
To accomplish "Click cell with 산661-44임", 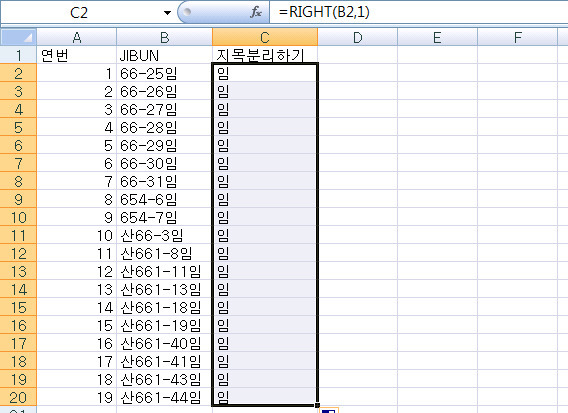I will point(164,397).
